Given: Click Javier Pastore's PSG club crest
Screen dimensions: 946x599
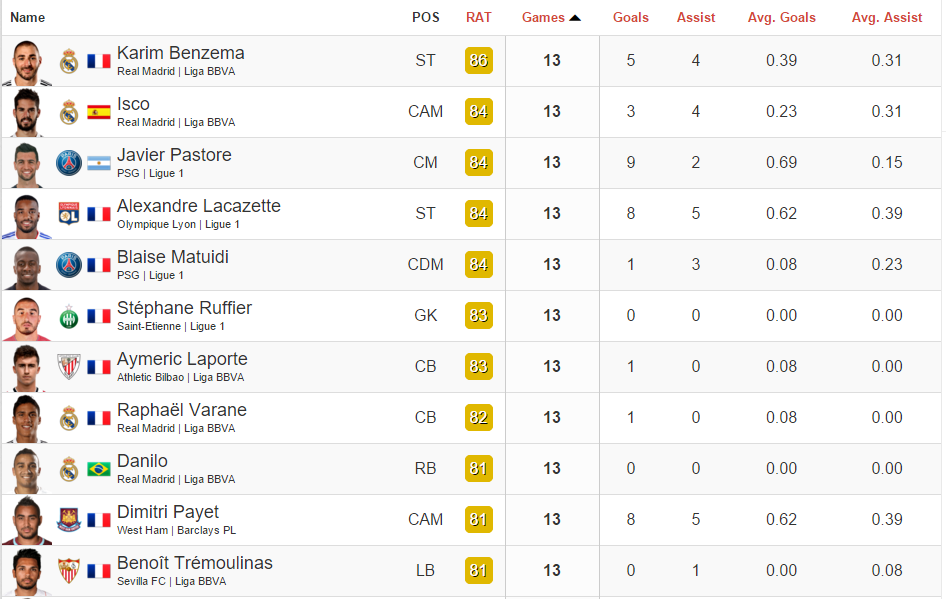Looking at the screenshot, I should pos(69,163).
